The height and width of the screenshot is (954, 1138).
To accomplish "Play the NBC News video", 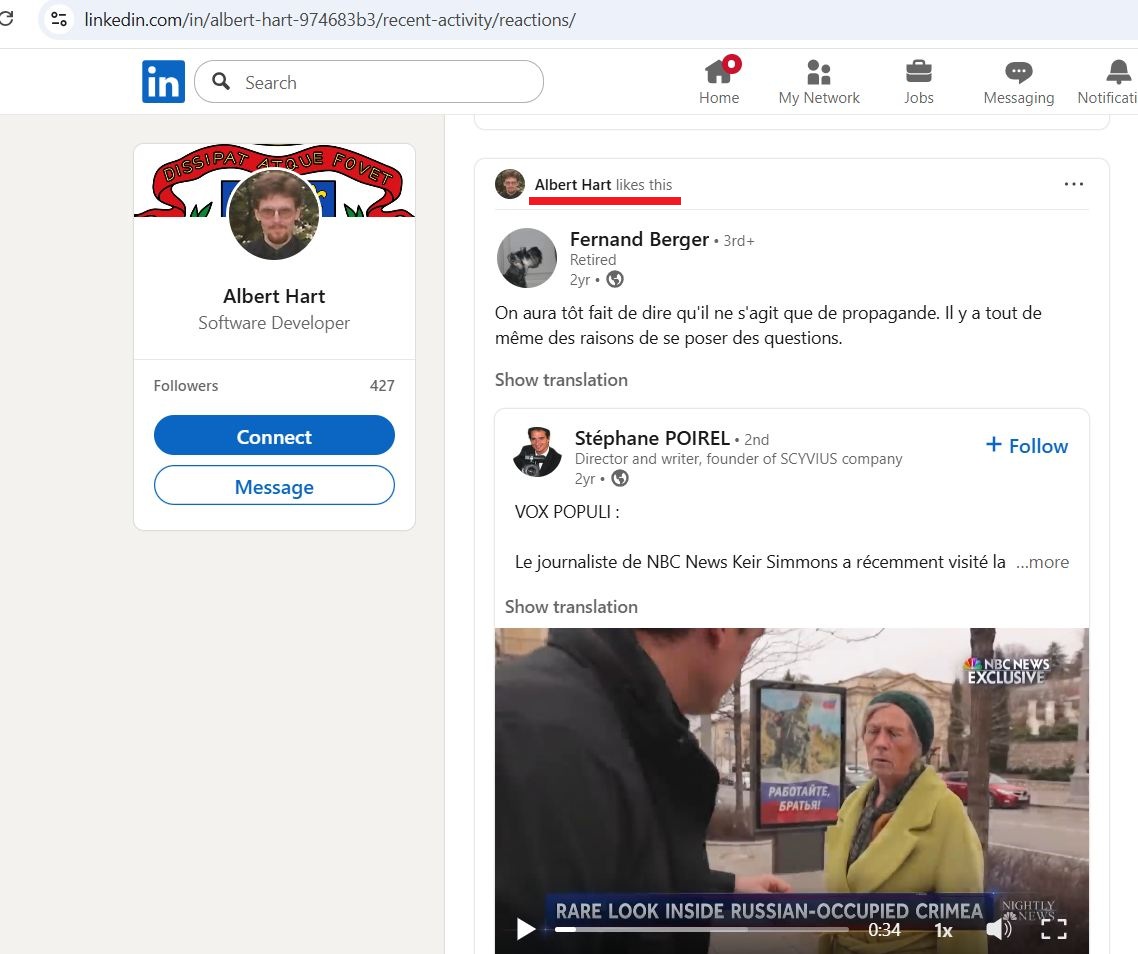I will pyautogui.click(x=524, y=929).
